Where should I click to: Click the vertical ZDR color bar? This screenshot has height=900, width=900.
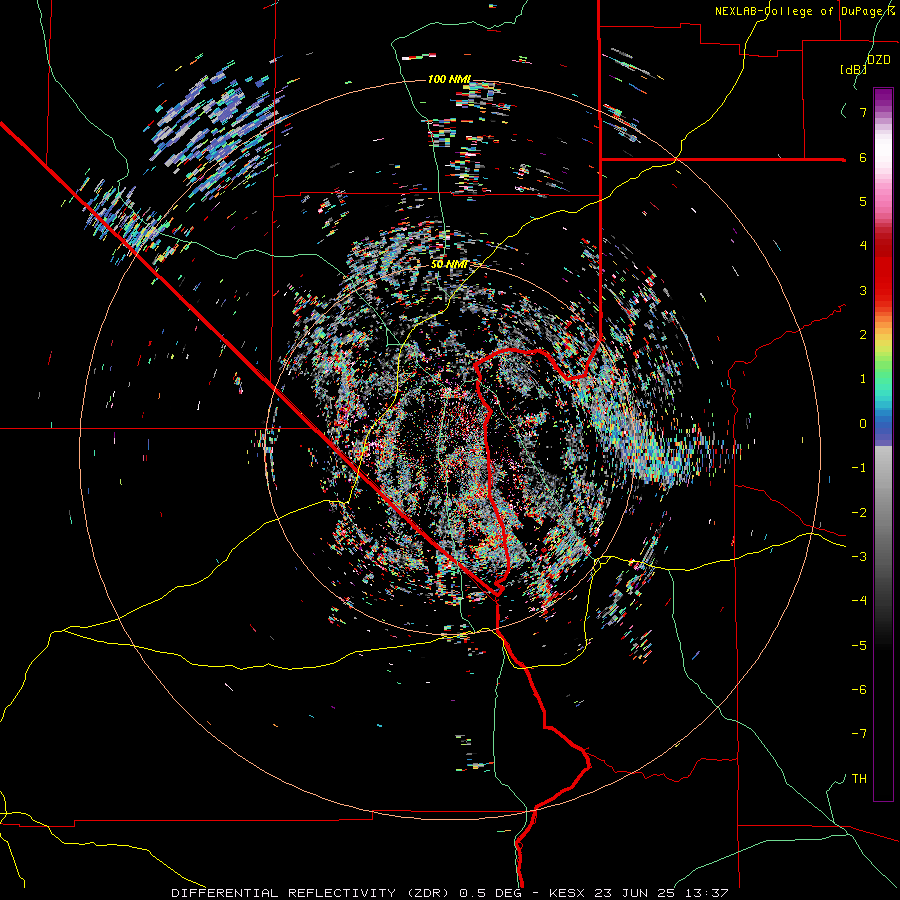(x=883, y=444)
